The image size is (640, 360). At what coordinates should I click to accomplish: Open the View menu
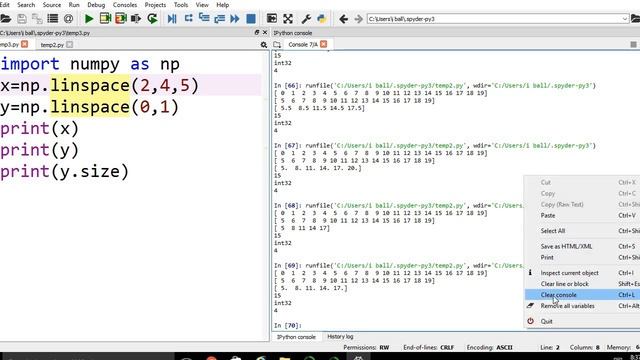point(202,5)
